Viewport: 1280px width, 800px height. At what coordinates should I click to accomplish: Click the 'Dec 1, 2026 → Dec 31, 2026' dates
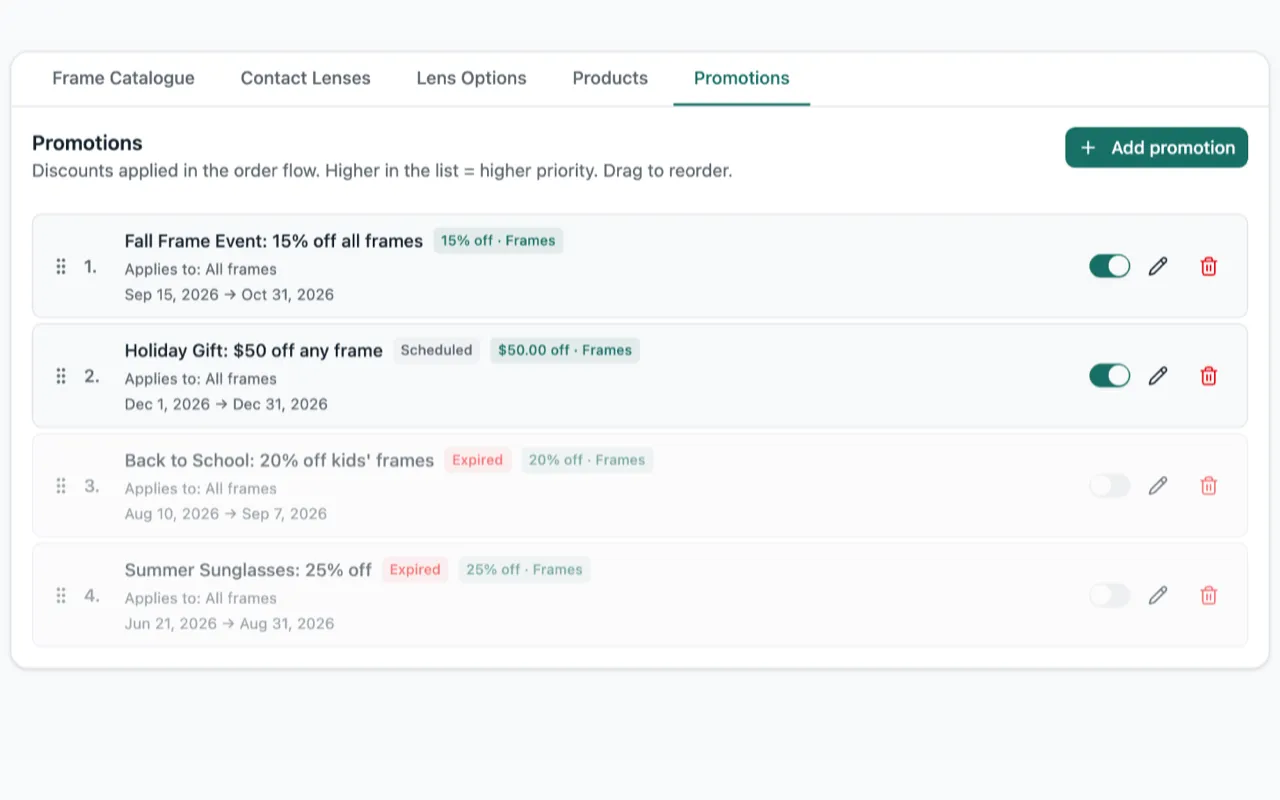(x=226, y=405)
